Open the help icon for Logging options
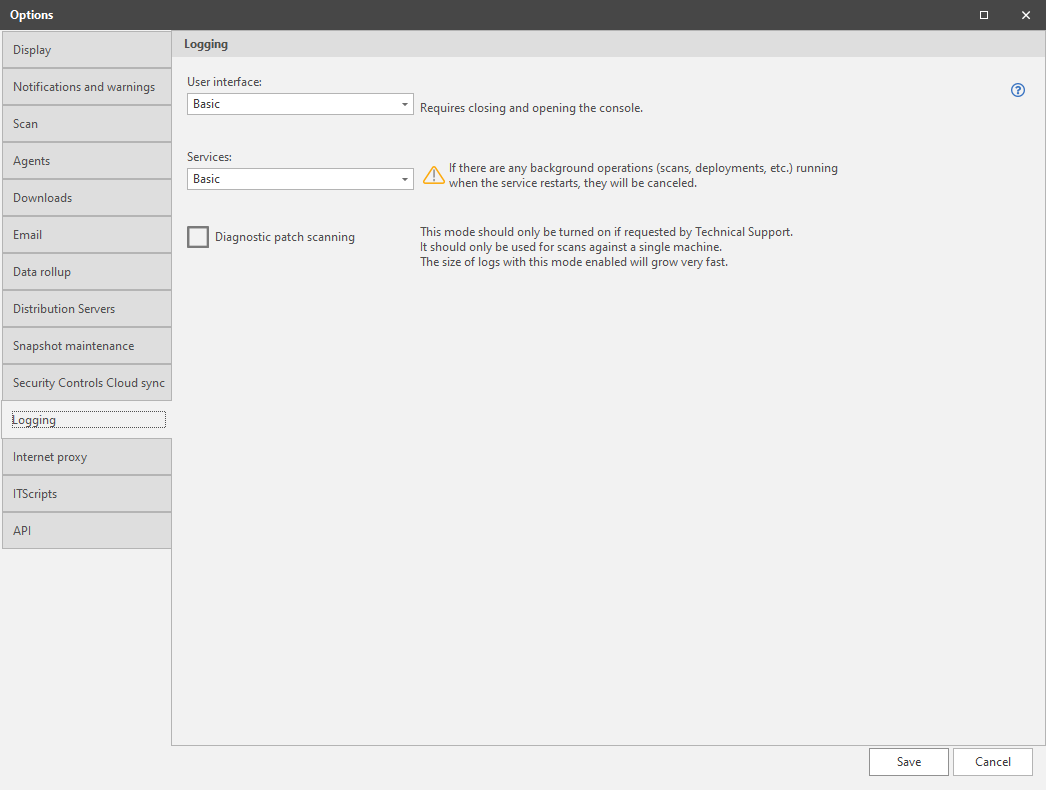This screenshot has width=1046, height=790. pos(1017,90)
